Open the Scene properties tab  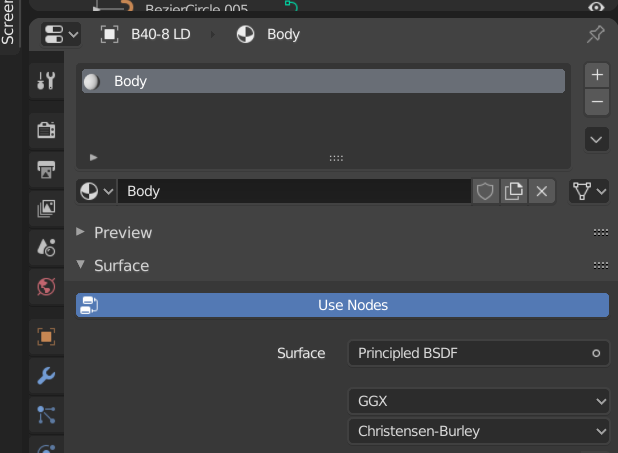click(x=45, y=247)
